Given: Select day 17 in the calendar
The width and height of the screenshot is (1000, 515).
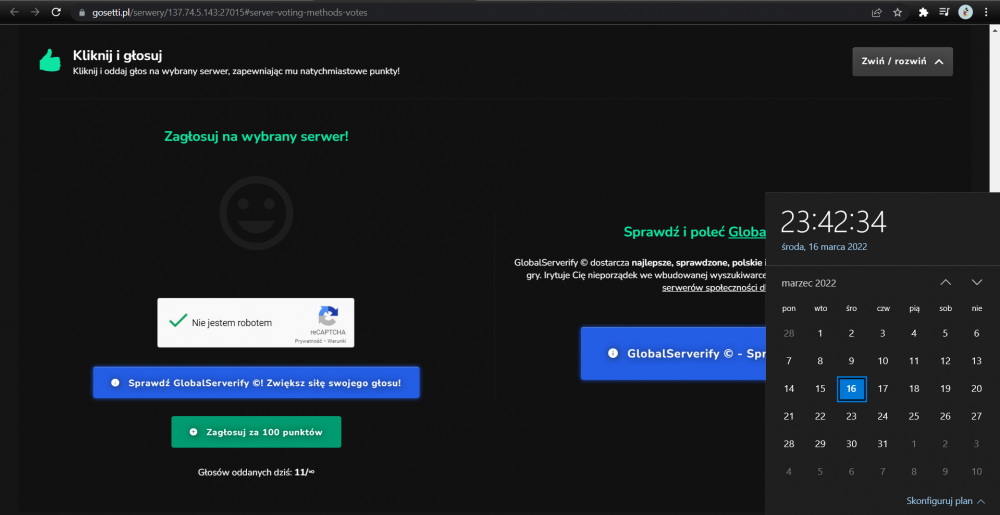Looking at the screenshot, I should point(883,389).
